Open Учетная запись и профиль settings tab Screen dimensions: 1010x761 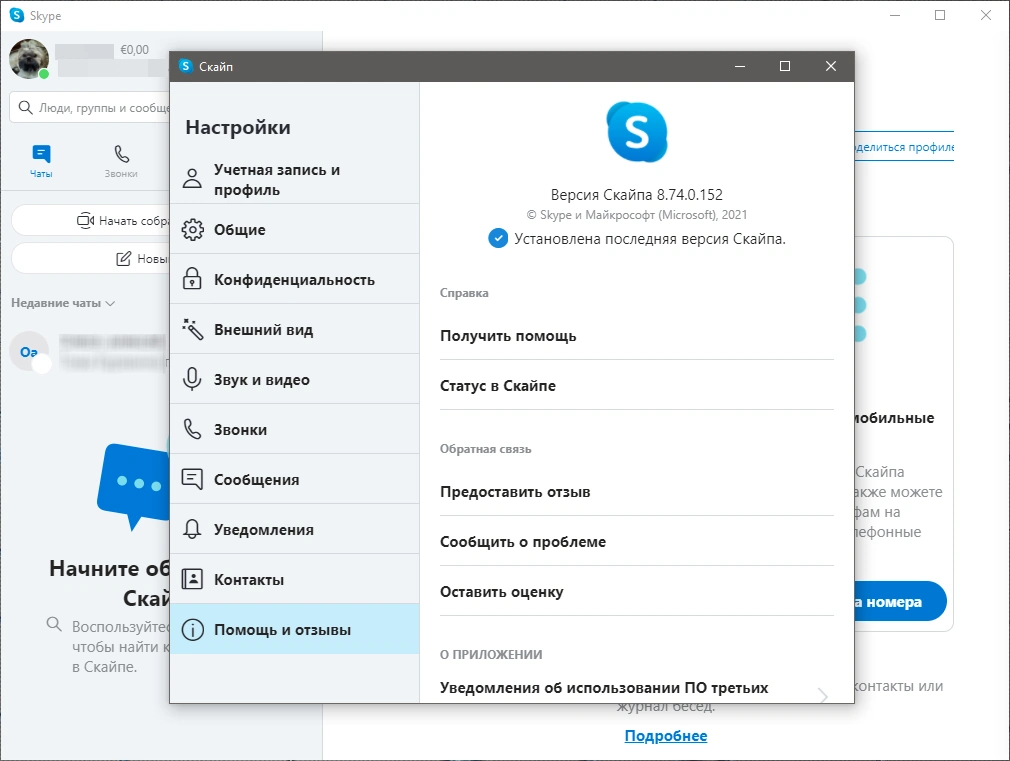[x=295, y=179]
